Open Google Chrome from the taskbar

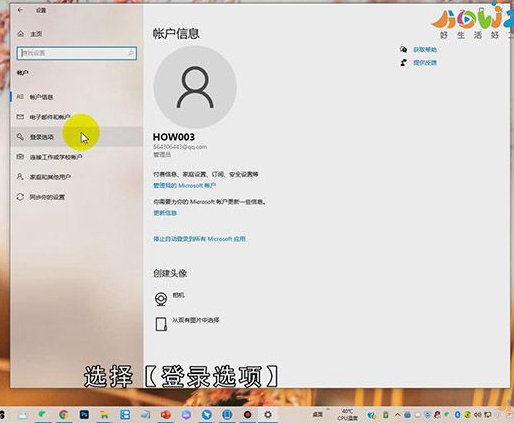(63, 414)
